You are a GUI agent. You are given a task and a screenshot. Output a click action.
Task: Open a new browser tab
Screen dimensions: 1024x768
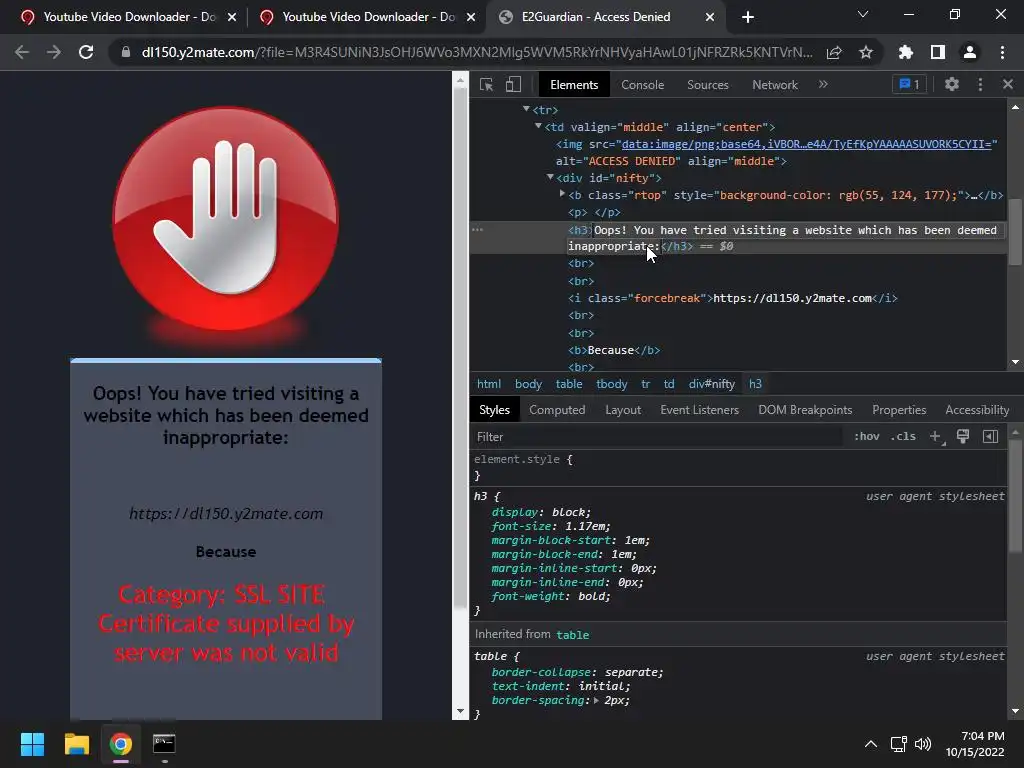[748, 17]
